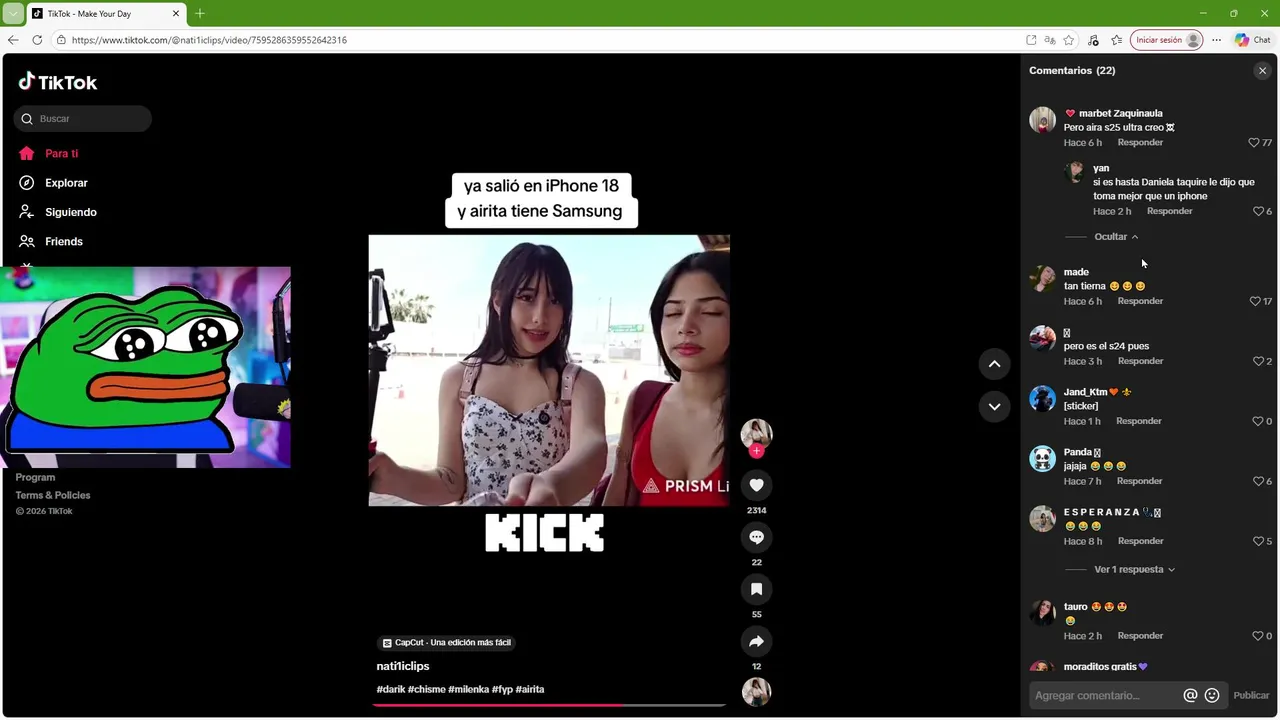Open Copilot Chat button
Screen dimensions: 1280x720
(1252, 40)
